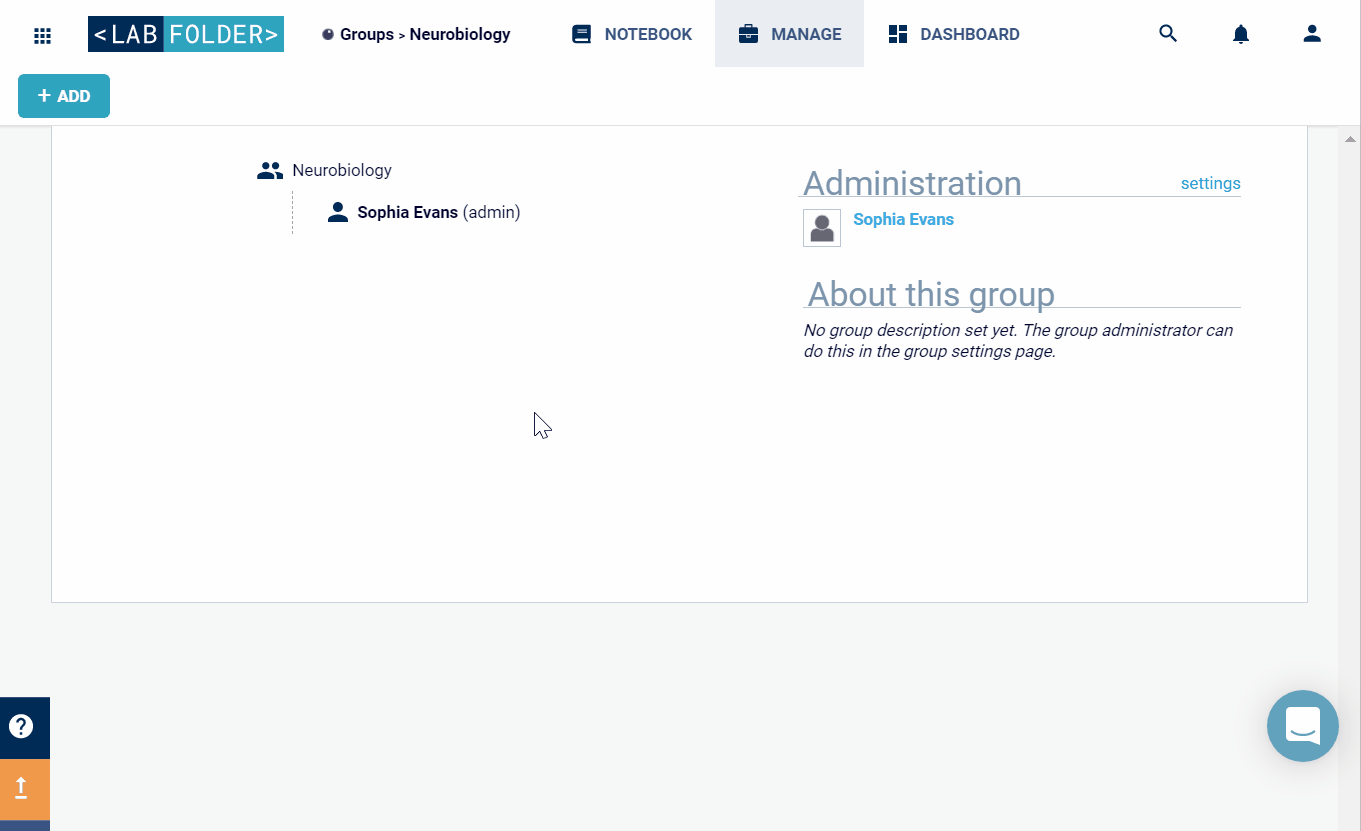Image resolution: width=1361 pixels, height=831 pixels.
Task: Click Neurobiology in the breadcrumb
Action: tap(460, 34)
